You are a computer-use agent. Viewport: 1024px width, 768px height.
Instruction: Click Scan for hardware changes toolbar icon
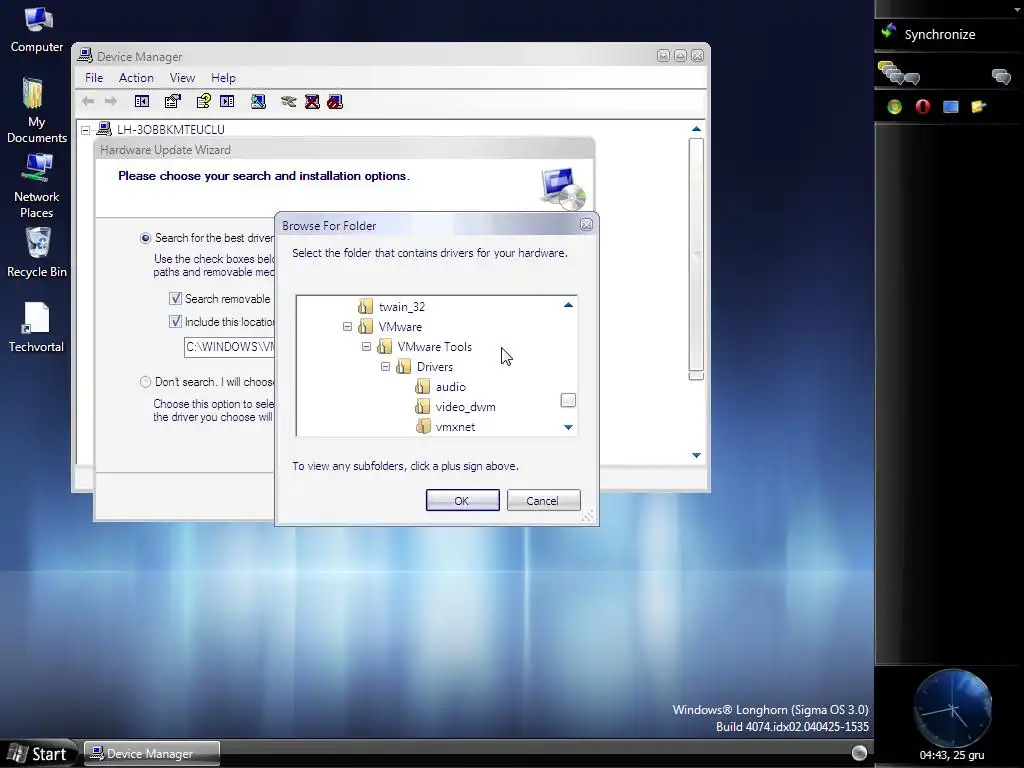pos(259,101)
